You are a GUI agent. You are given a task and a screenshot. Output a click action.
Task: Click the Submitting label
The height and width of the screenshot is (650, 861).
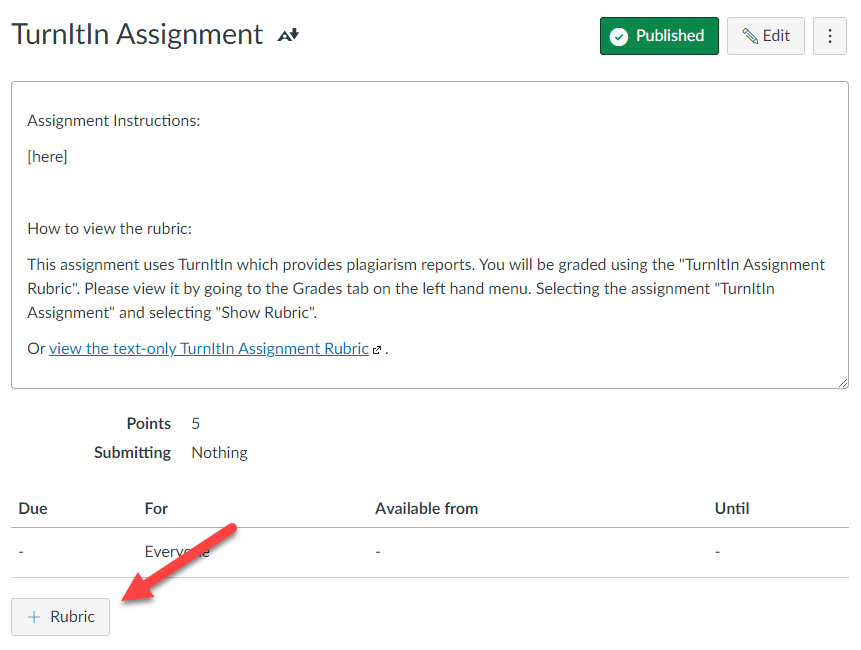pos(132,452)
